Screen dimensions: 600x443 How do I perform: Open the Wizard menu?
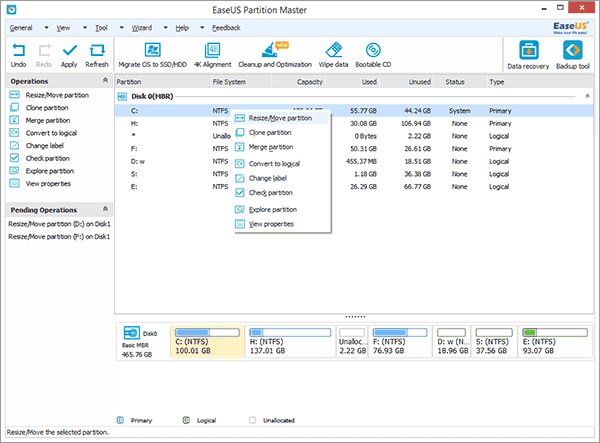(142, 28)
